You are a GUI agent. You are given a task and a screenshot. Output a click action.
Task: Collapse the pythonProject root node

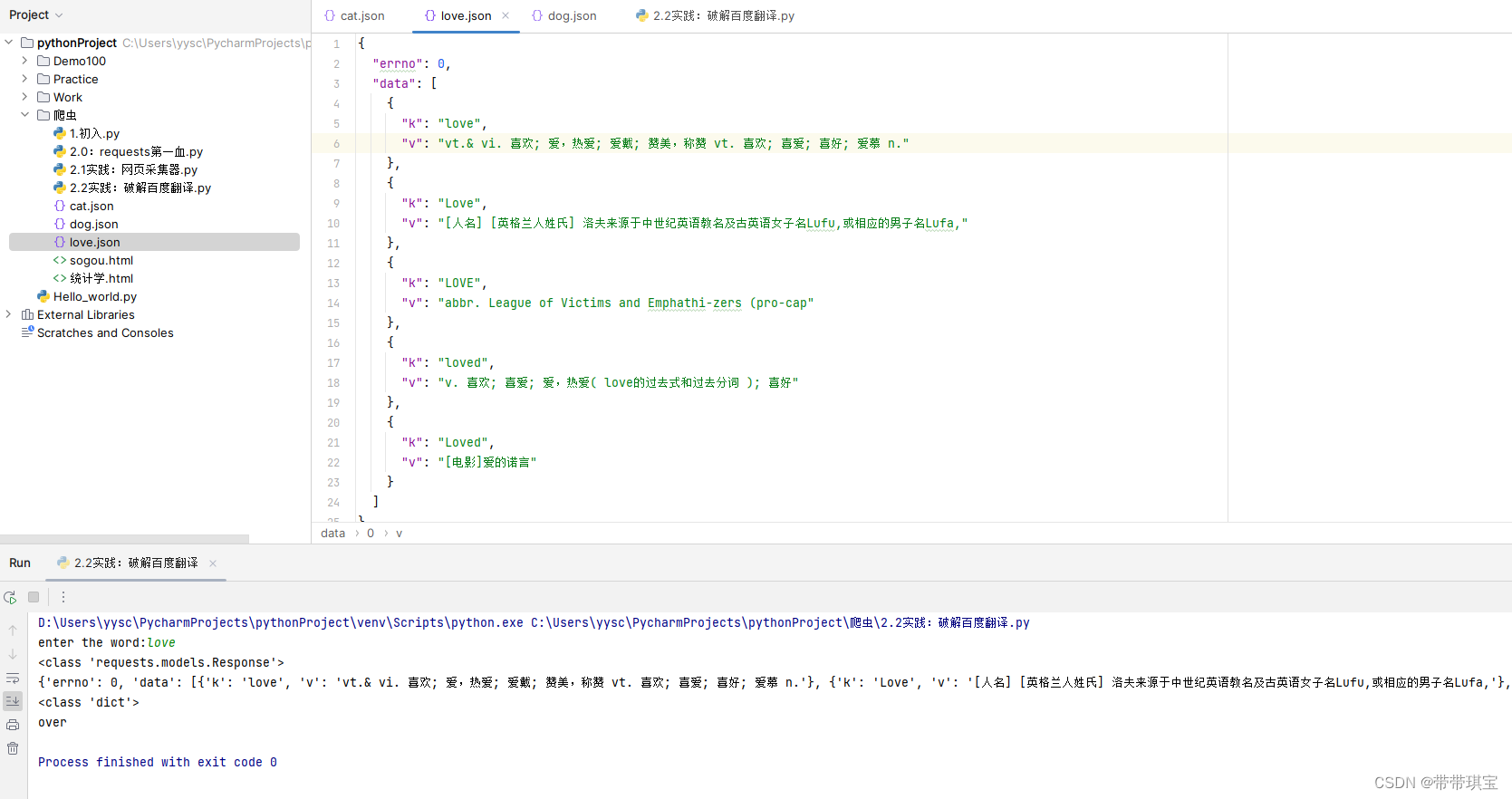pyautogui.click(x=9, y=43)
